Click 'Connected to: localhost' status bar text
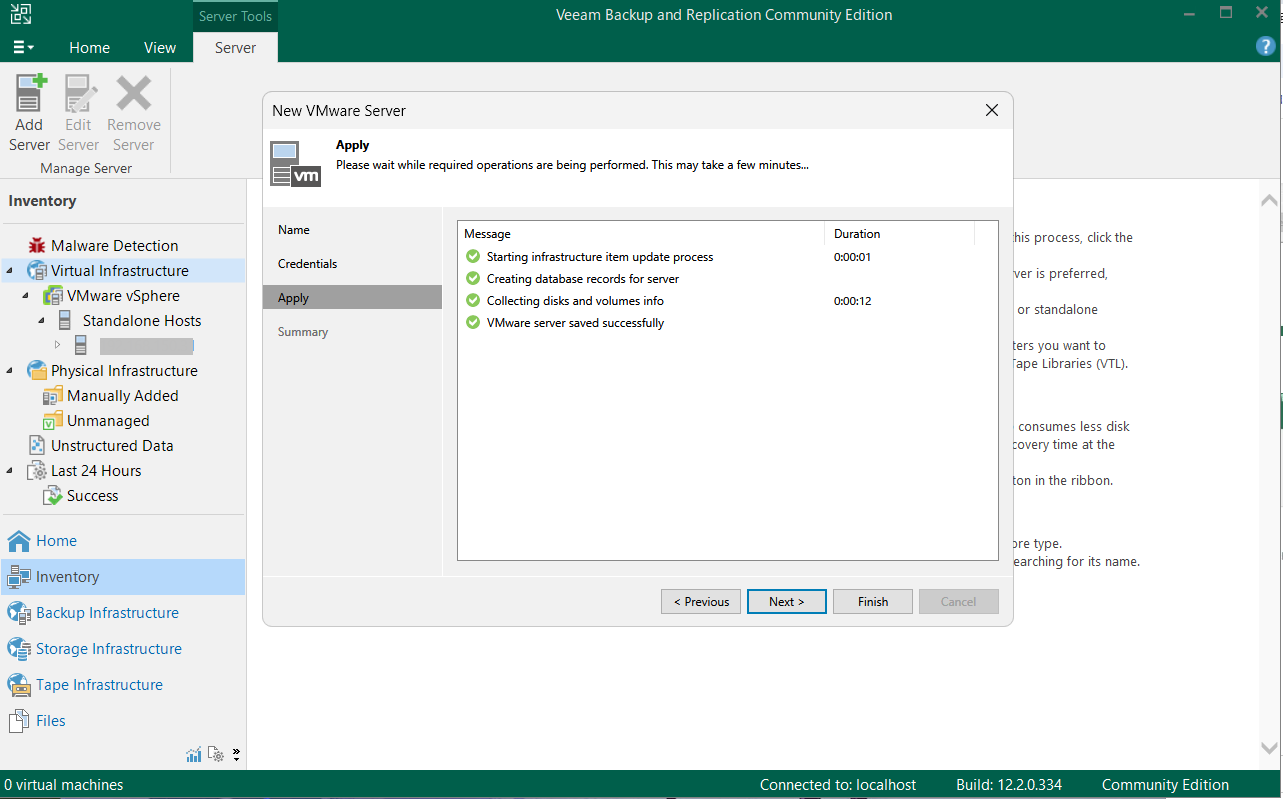The height and width of the screenshot is (799, 1283). click(838, 785)
